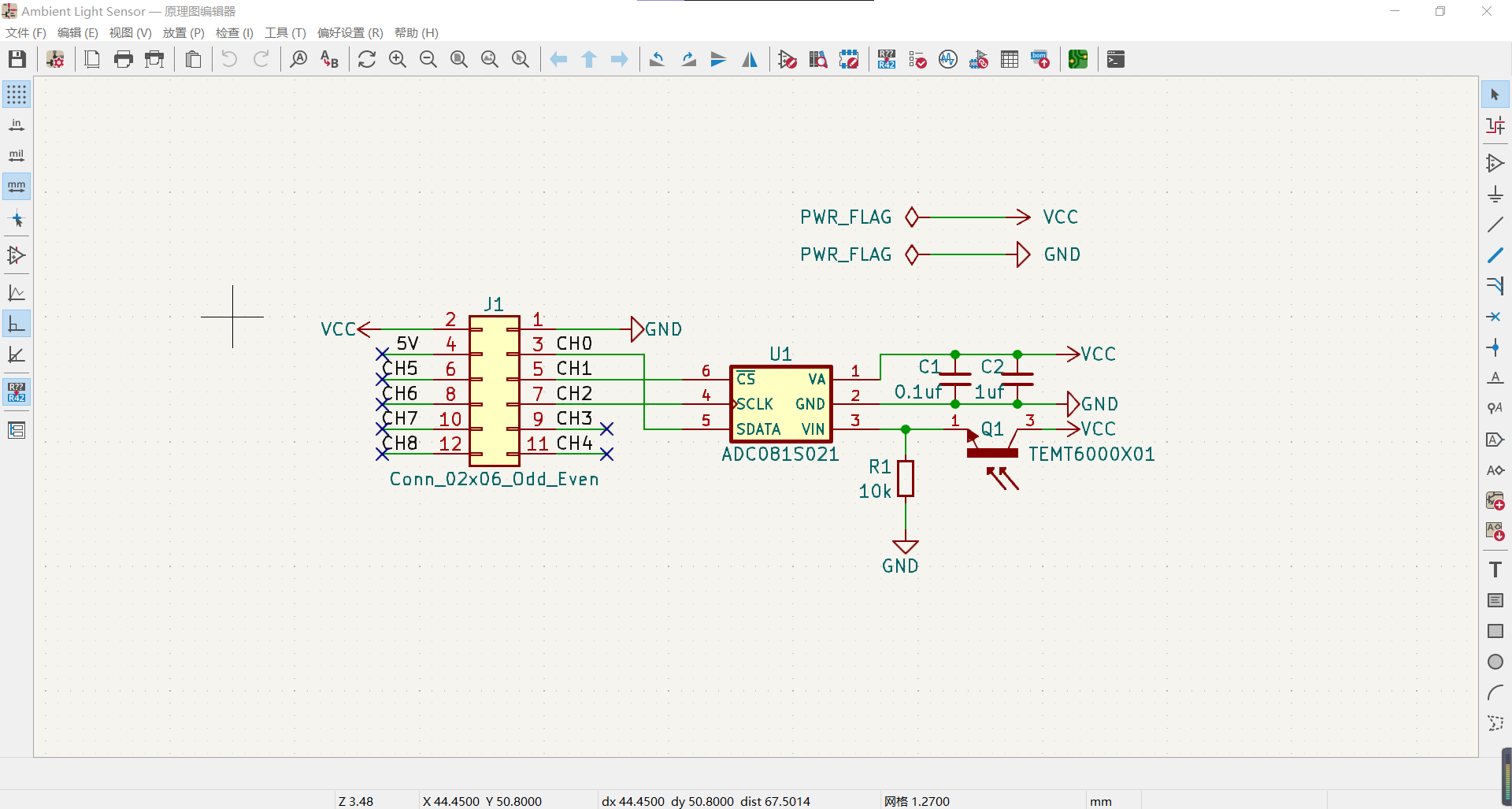Select the Add wire tool

(x=1495, y=225)
